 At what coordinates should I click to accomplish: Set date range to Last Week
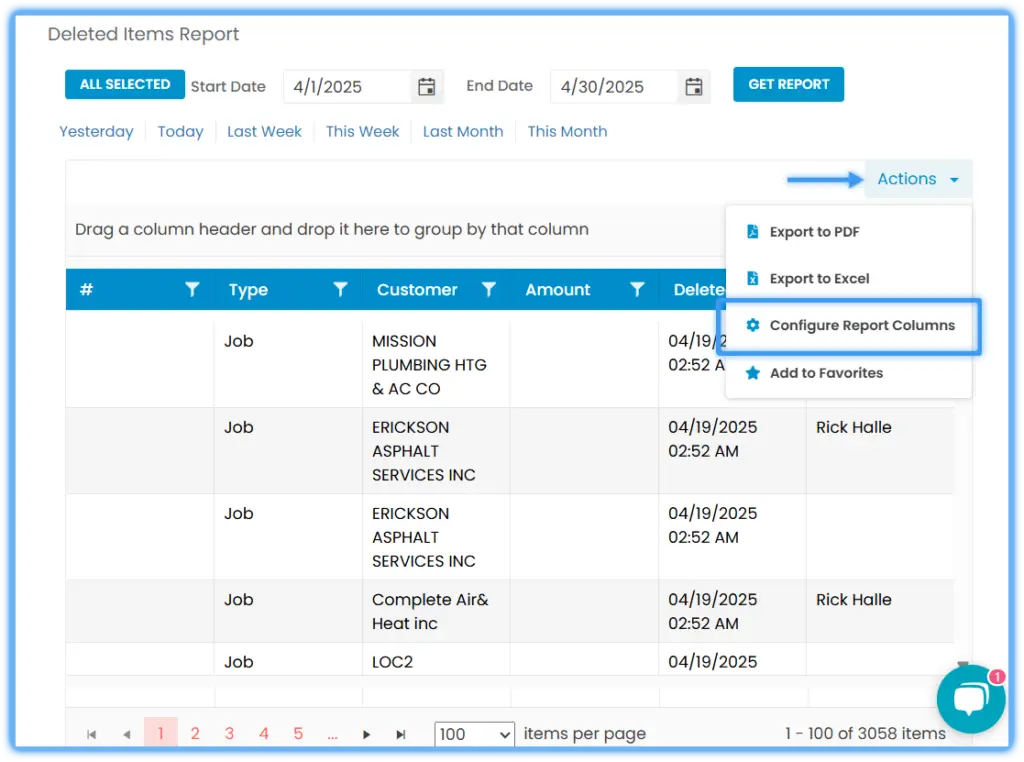[264, 131]
